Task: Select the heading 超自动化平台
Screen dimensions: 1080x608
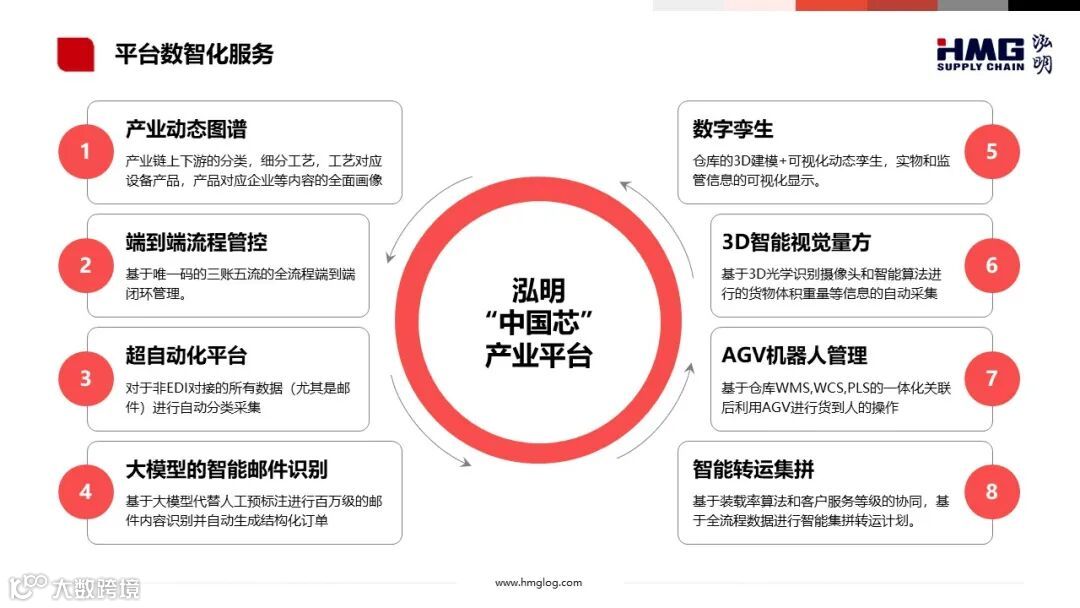Action: click(186, 355)
